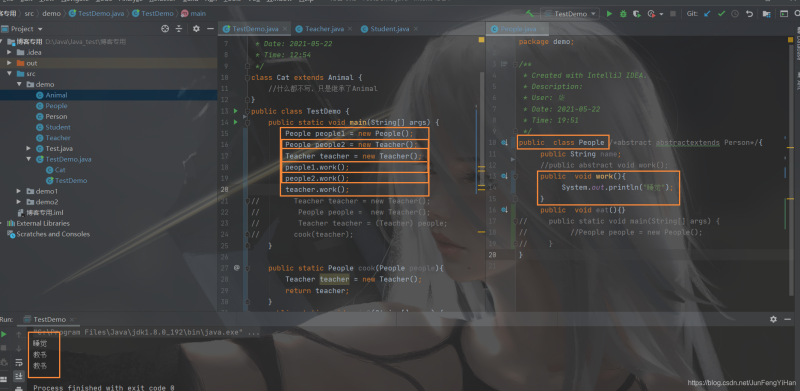Image resolution: width=800 pixels, height=391 pixels.
Task: Open the TestDemo run configuration dropdown
Action: [x=571, y=14]
